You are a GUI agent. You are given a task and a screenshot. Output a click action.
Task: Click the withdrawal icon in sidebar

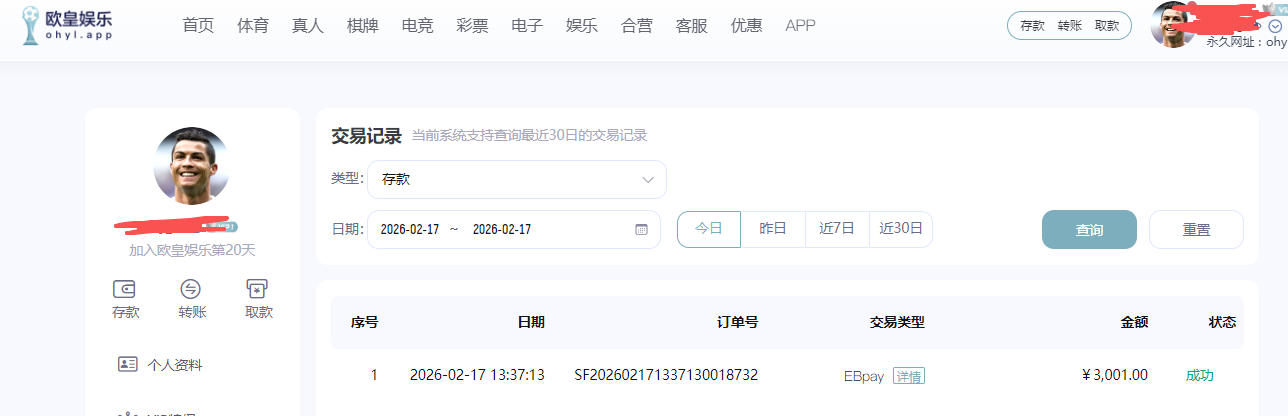coord(258,290)
